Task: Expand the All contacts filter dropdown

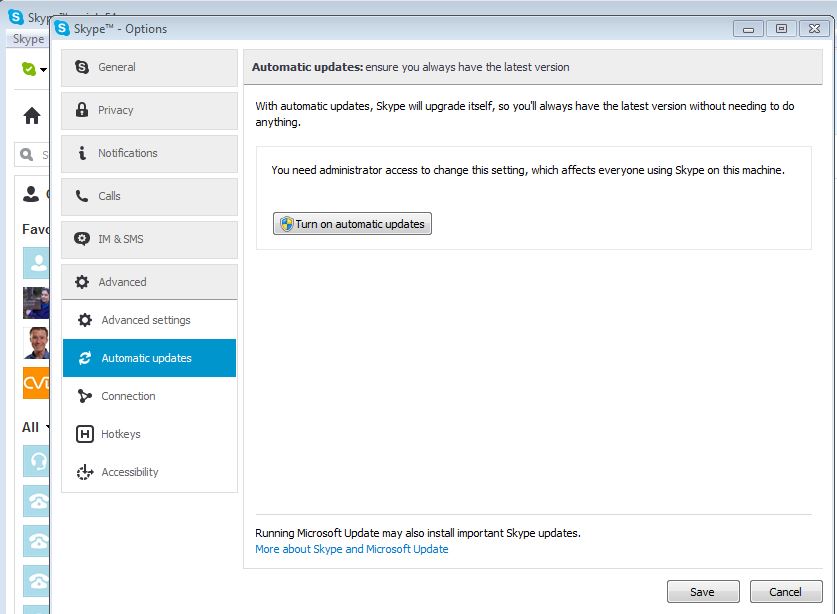Action: click(x=48, y=427)
